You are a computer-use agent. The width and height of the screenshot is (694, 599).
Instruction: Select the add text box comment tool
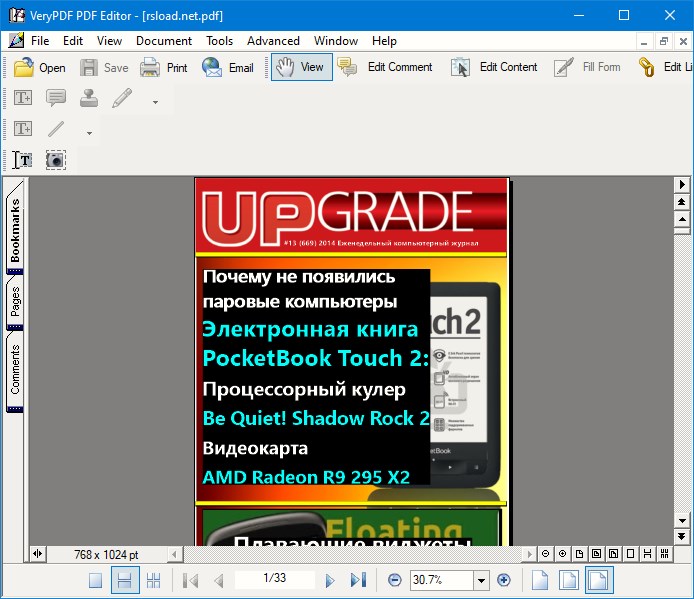click(23, 97)
